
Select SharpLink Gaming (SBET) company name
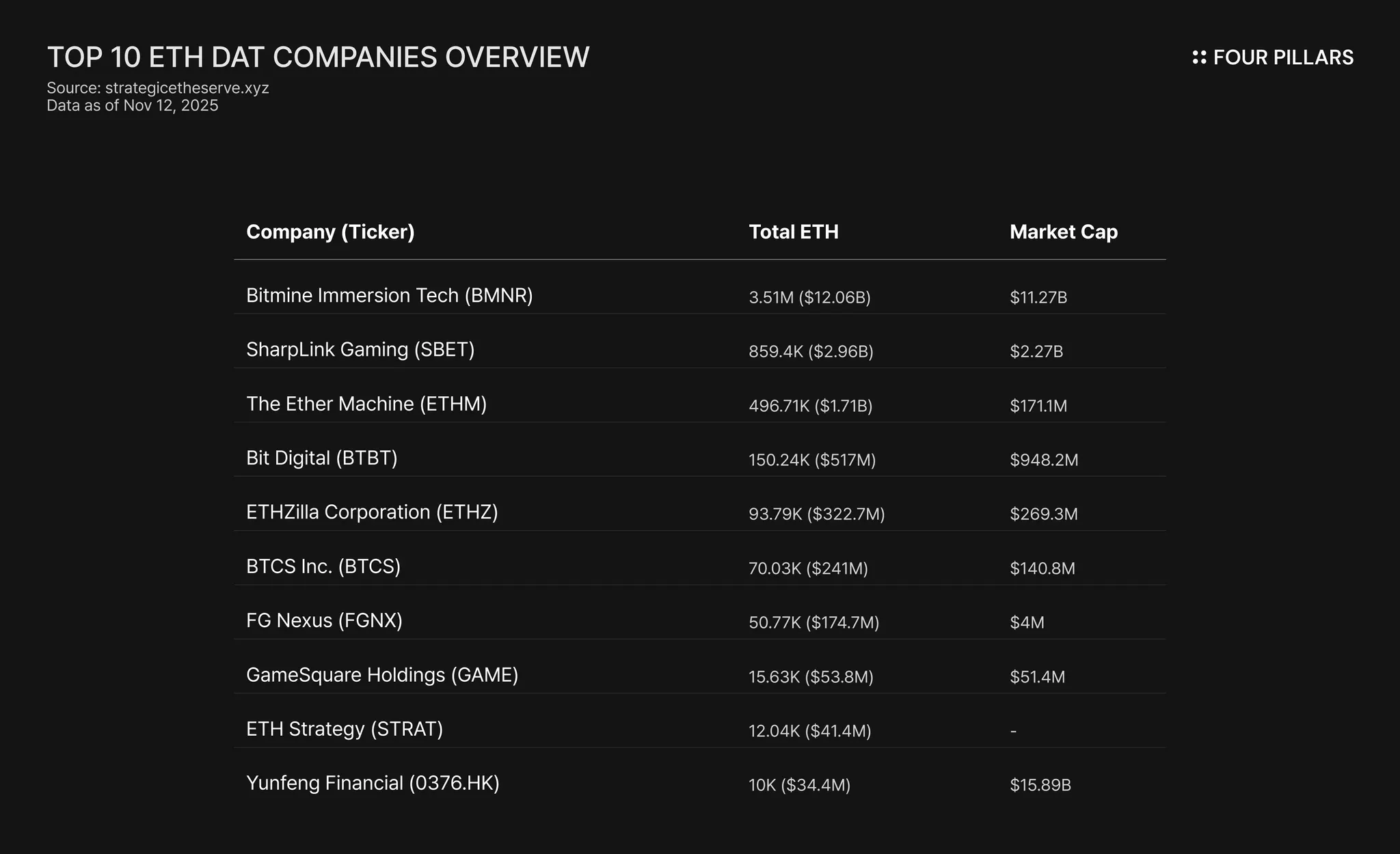(360, 350)
